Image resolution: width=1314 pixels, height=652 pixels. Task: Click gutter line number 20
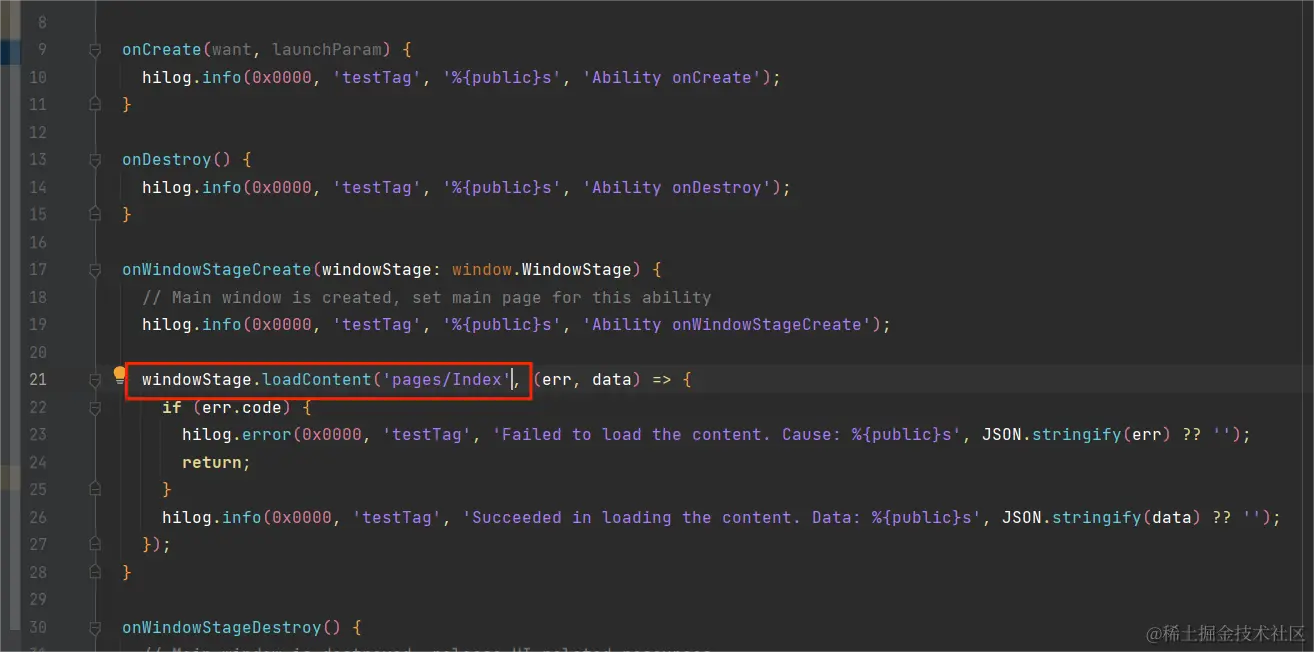[x=38, y=352]
